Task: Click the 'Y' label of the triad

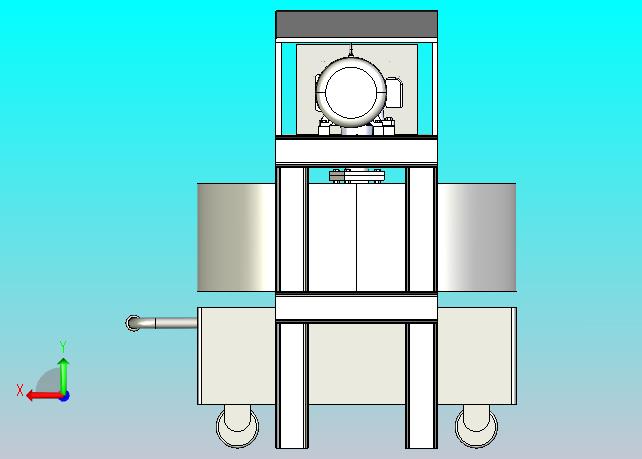Action: click(x=63, y=346)
